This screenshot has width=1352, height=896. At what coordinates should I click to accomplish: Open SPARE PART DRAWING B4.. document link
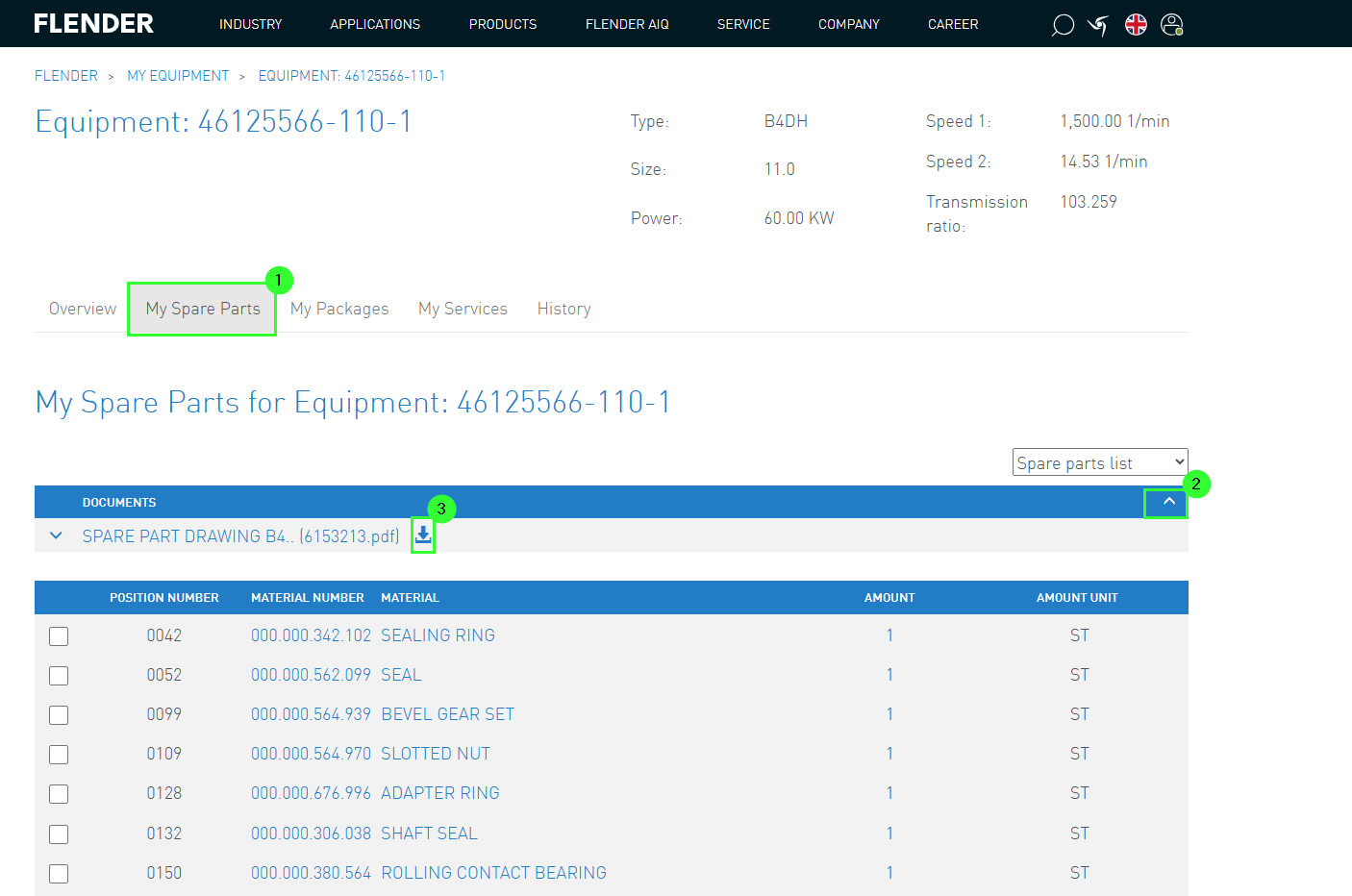tap(240, 536)
